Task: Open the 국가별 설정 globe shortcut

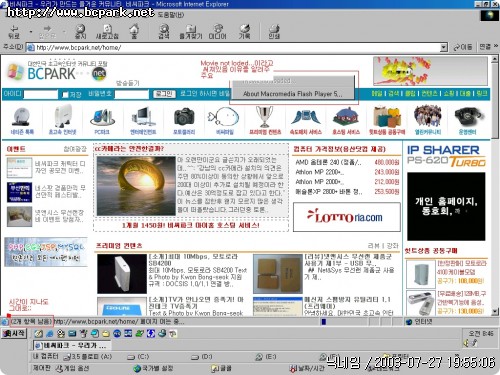Action: [153, 368]
